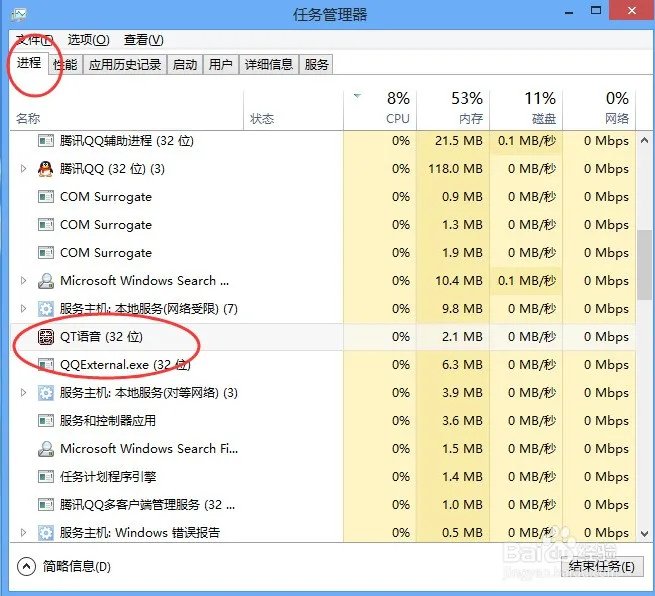Select the 腾讯QQ辅助进程 (32 位) process name
The image size is (655, 596).
pos(127,141)
